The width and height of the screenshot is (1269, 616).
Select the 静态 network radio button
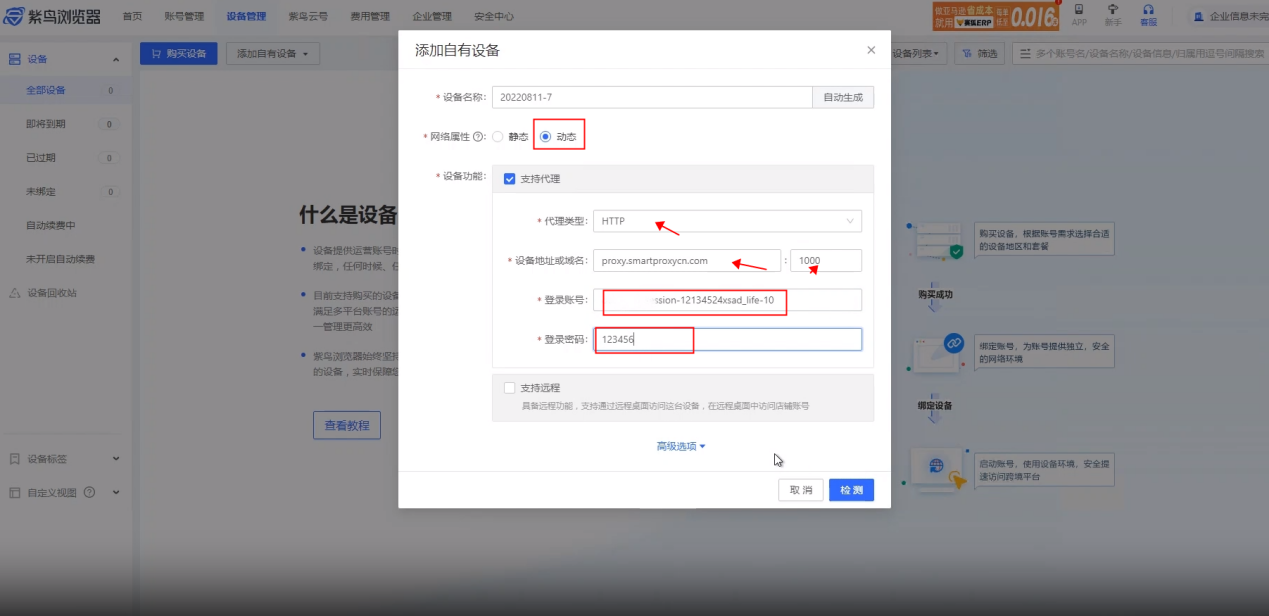498,137
